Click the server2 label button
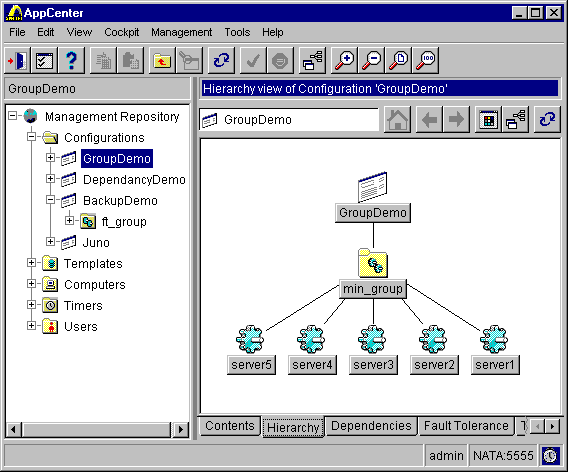The width and height of the screenshot is (568, 472). click(x=434, y=365)
